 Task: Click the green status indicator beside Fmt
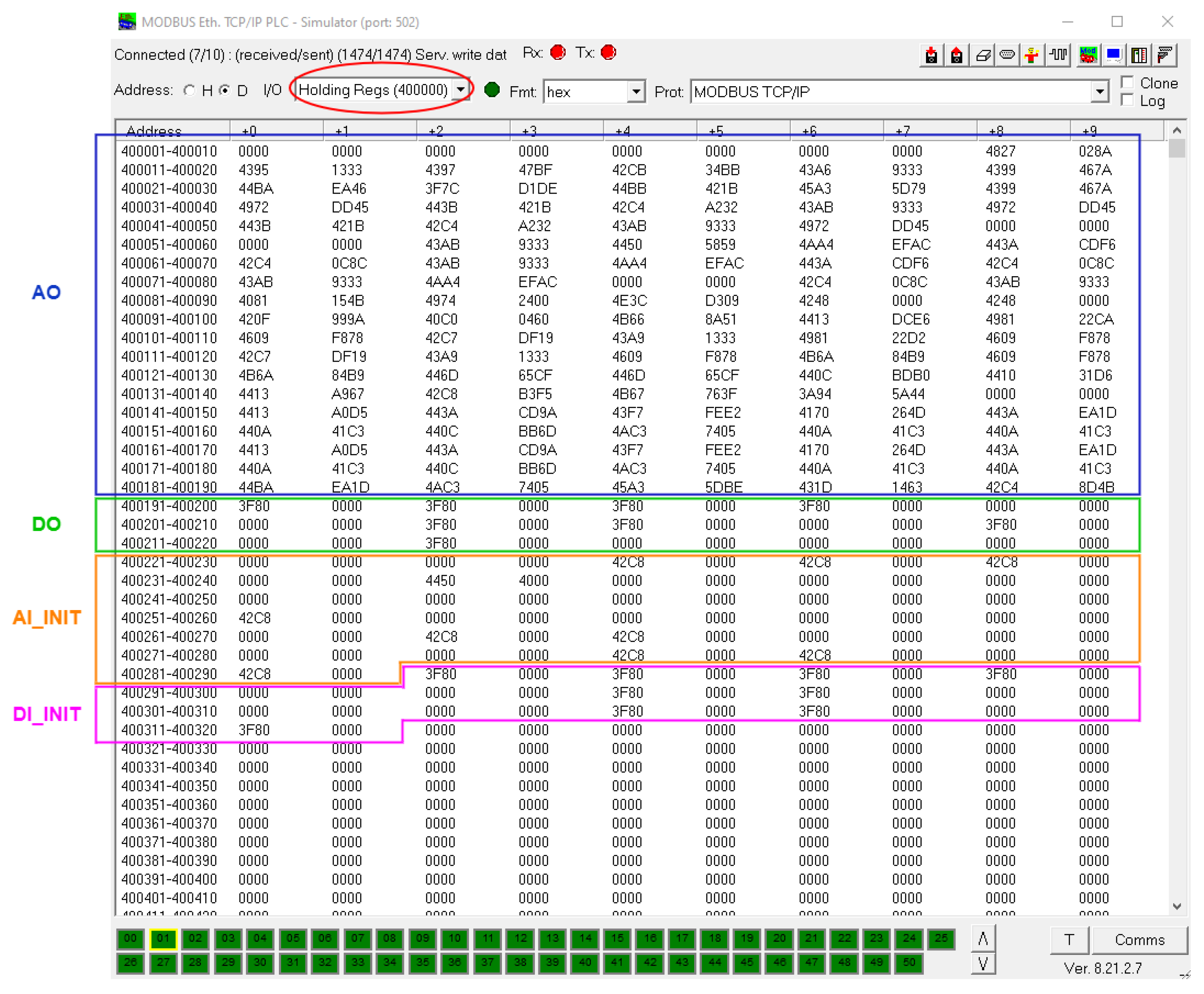point(491,90)
